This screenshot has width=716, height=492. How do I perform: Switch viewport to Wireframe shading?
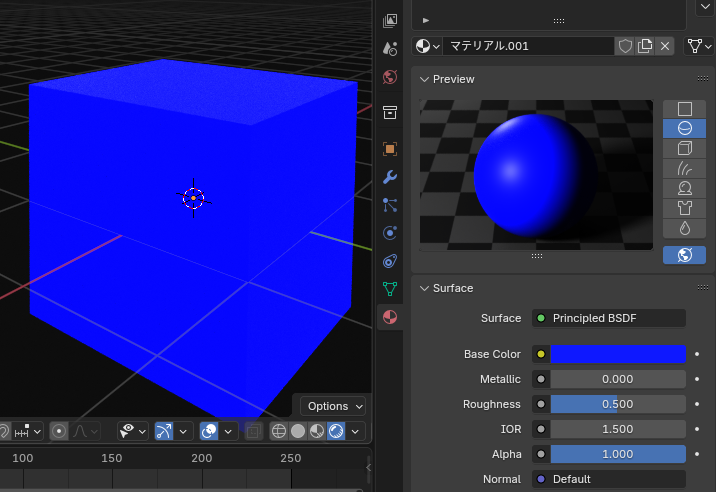pyautogui.click(x=279, y=431)
